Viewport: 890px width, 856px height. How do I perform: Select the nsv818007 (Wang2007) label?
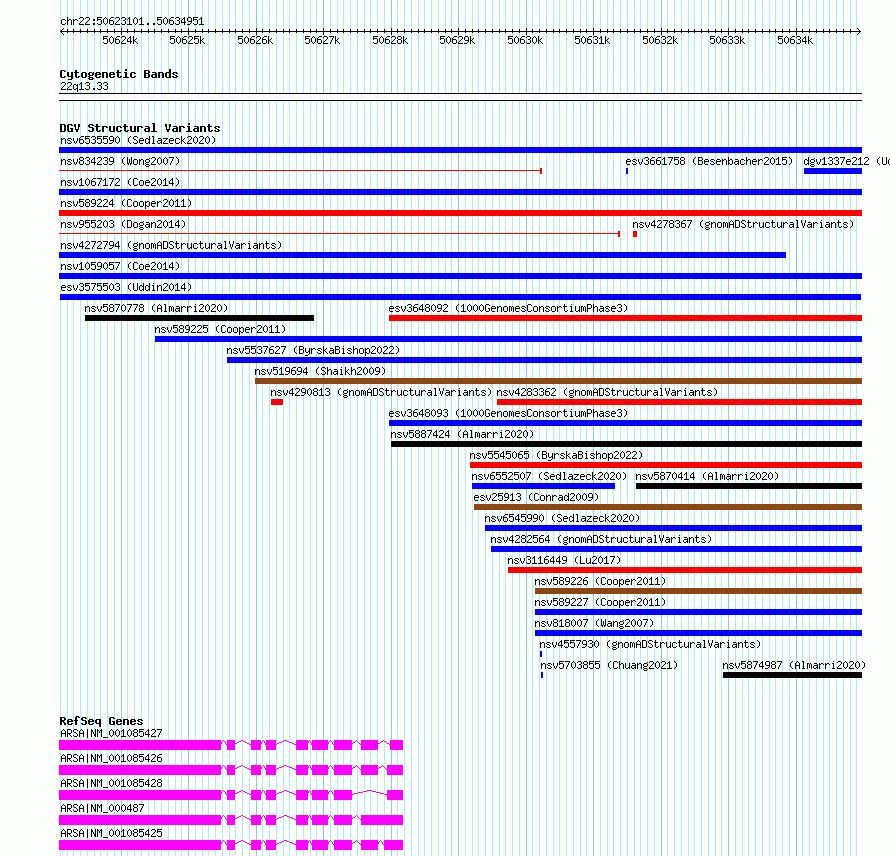coord(594,623)
